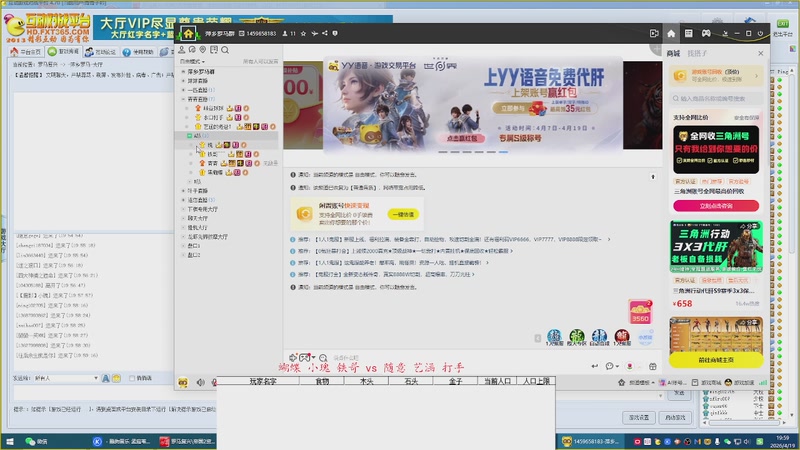Open WeChat from the taskbar
This screenshot has height=450, width=800.
click(36, 441)
